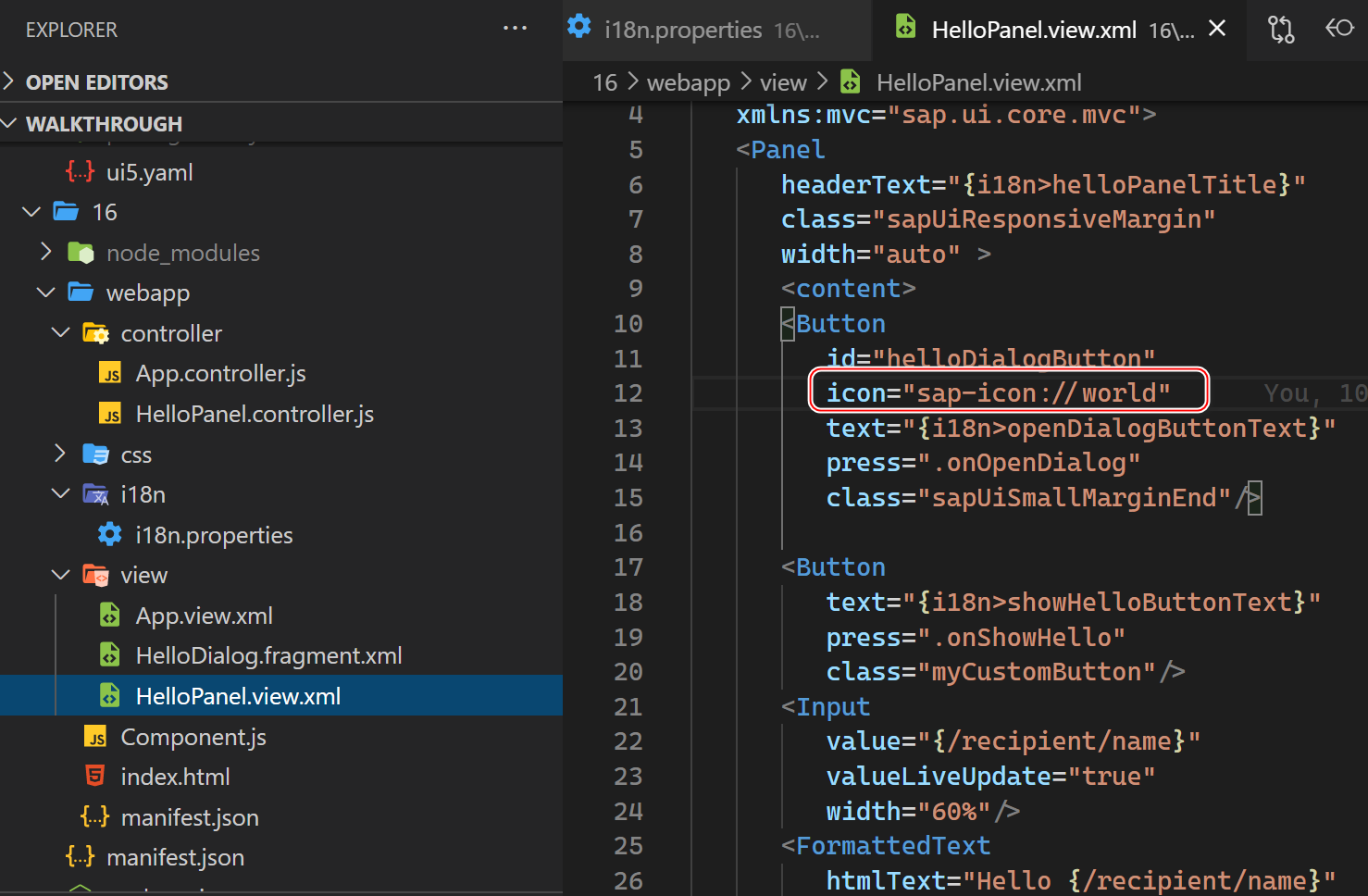Click the XML icon beside HelloDialog.fragment.xml
Screen dimensions: 1368x896
tap(109, 654)
